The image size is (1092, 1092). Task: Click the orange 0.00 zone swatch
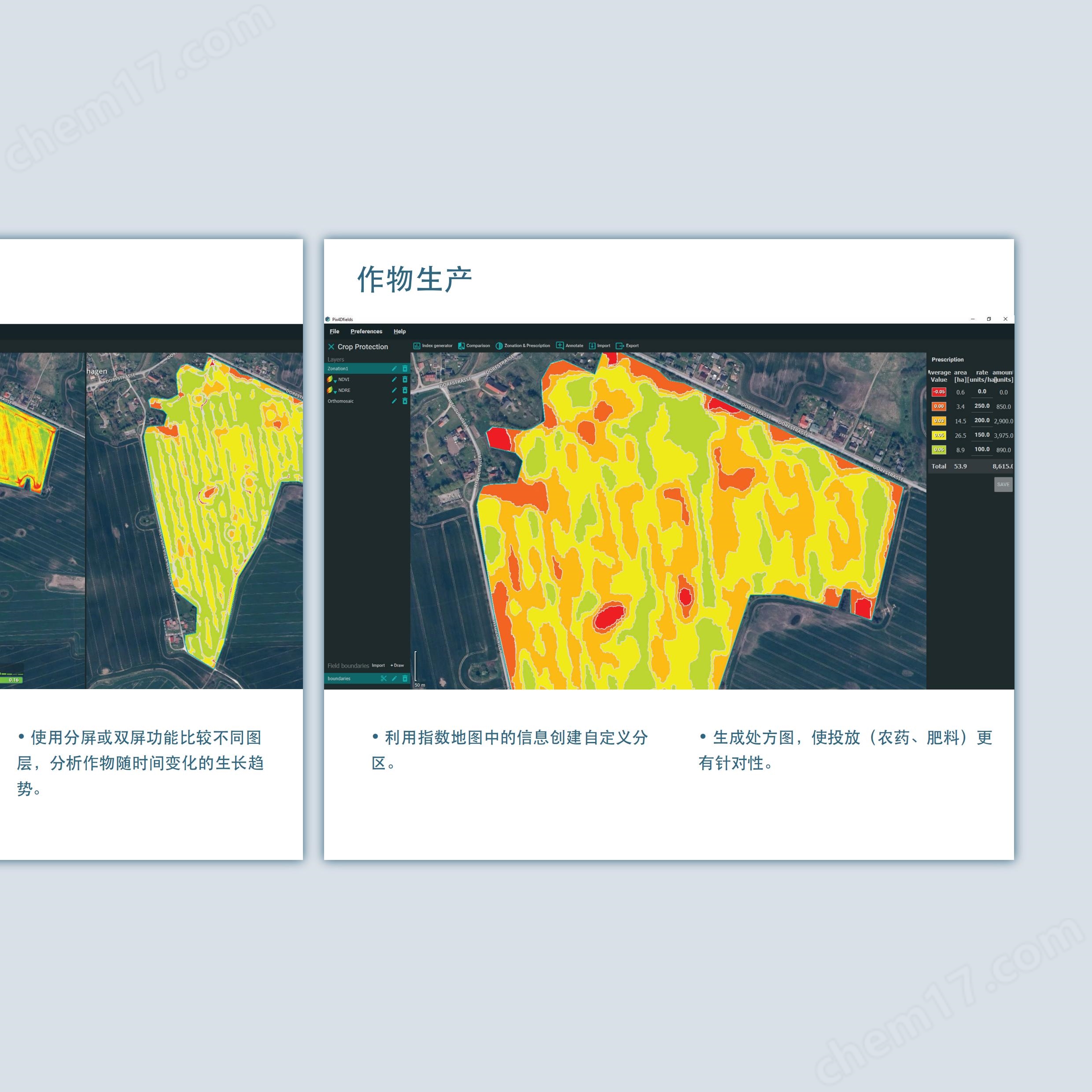point(939,406)
